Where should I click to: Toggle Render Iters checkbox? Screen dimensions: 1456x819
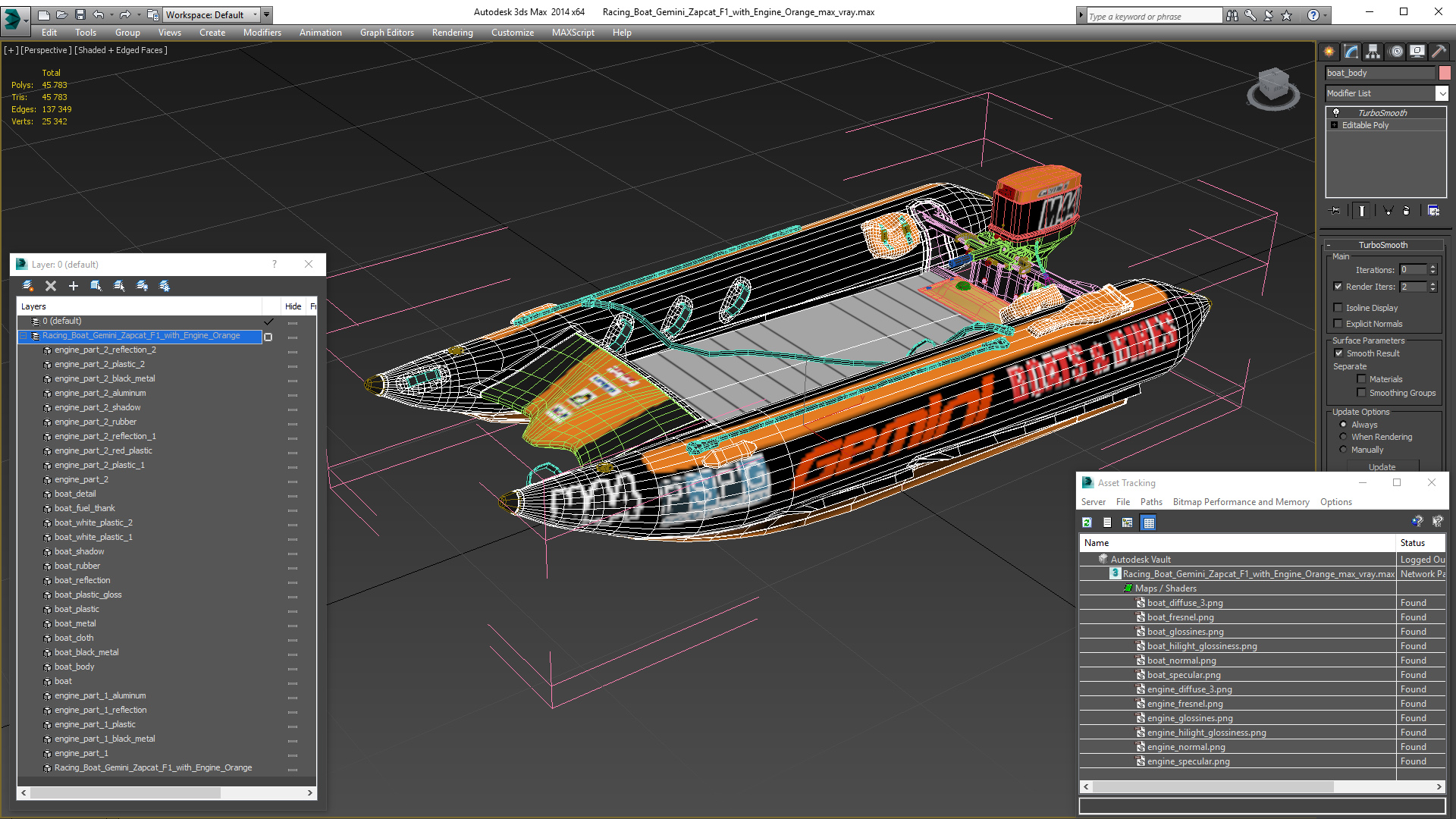(1338, 286)
